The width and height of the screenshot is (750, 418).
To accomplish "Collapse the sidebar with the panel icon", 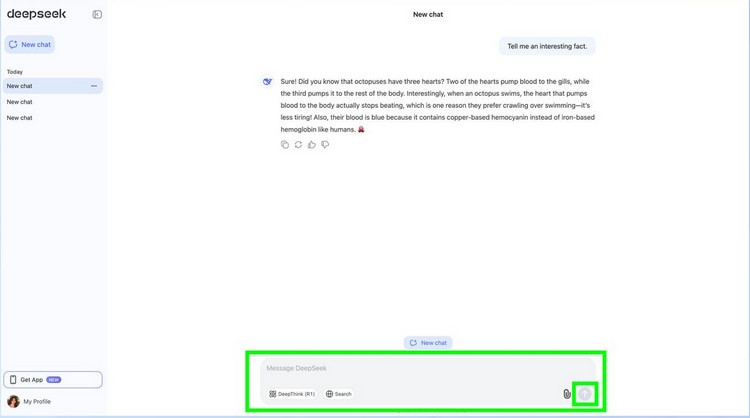I will (x=97, y=14).
